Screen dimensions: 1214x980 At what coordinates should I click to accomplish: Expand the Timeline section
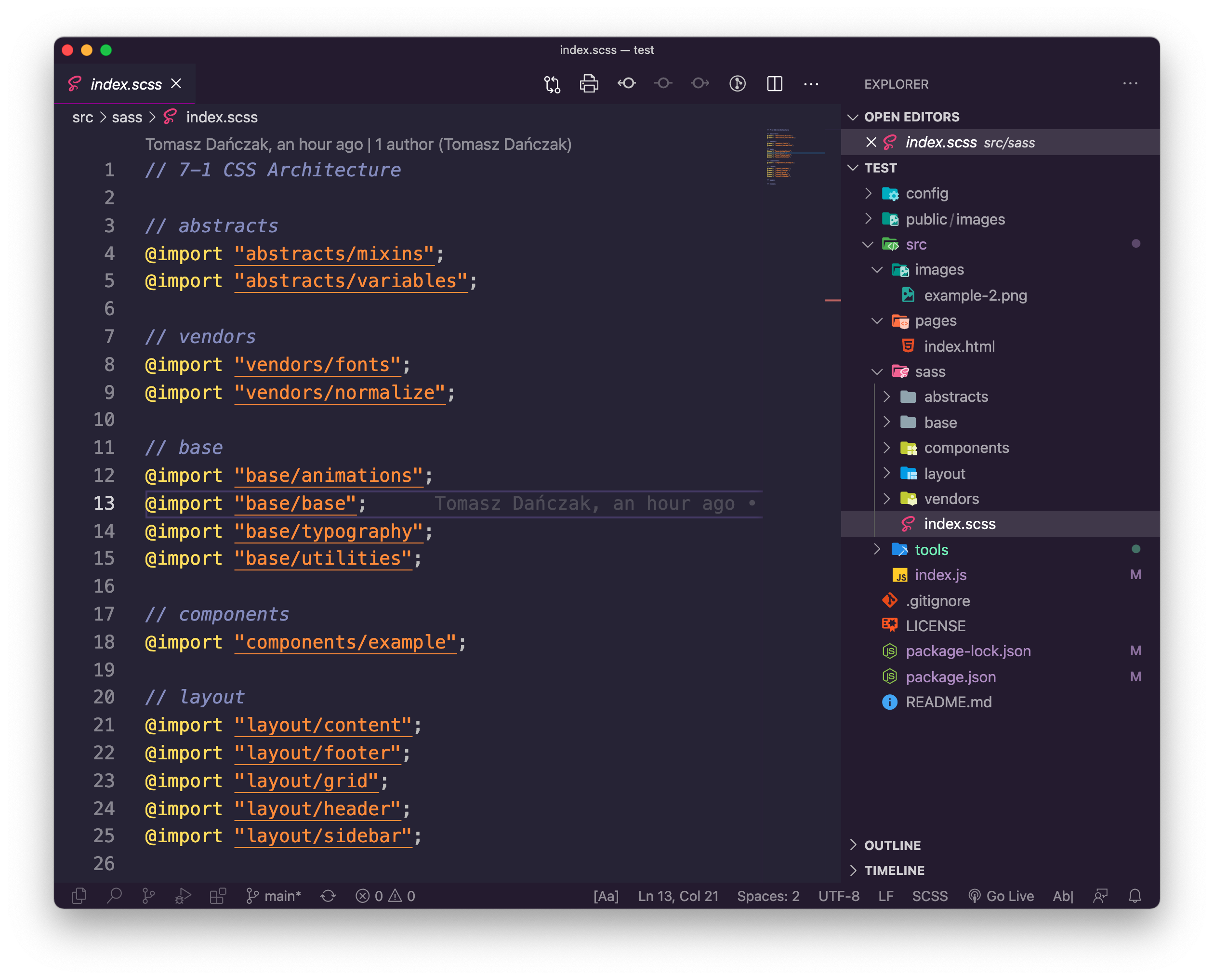click(1000, 870)
